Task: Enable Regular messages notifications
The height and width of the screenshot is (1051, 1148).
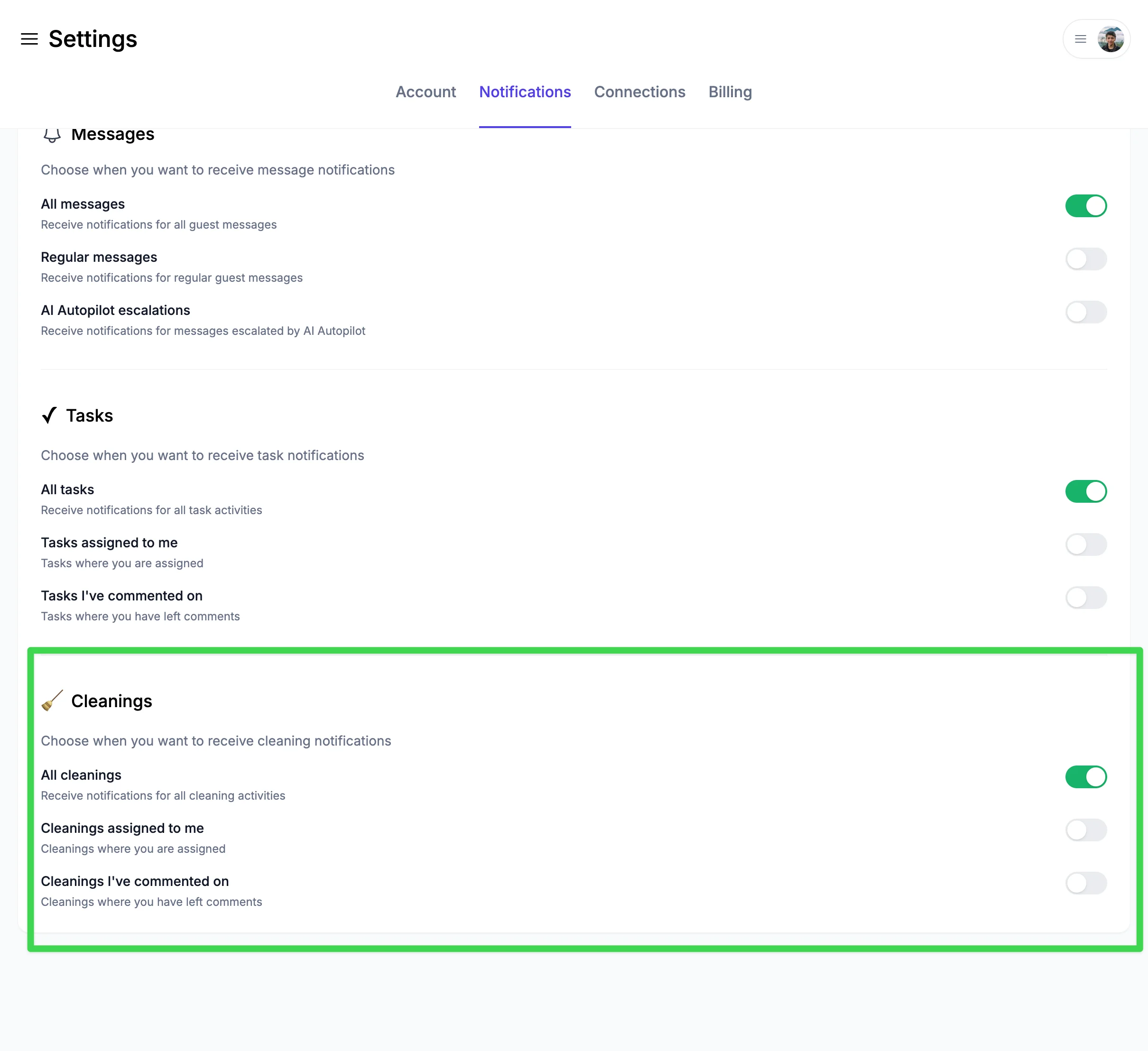Action: [1085, 259]
